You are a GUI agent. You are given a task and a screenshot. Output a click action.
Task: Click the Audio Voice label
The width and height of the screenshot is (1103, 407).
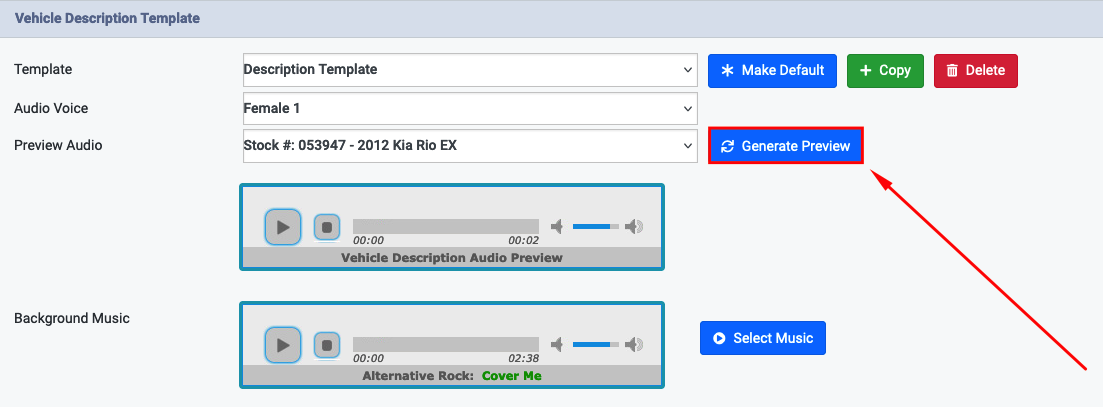[x=51, y=108]
